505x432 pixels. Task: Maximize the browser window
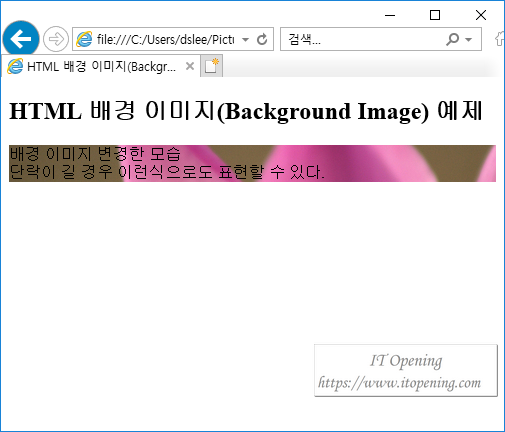click(435, 15)
